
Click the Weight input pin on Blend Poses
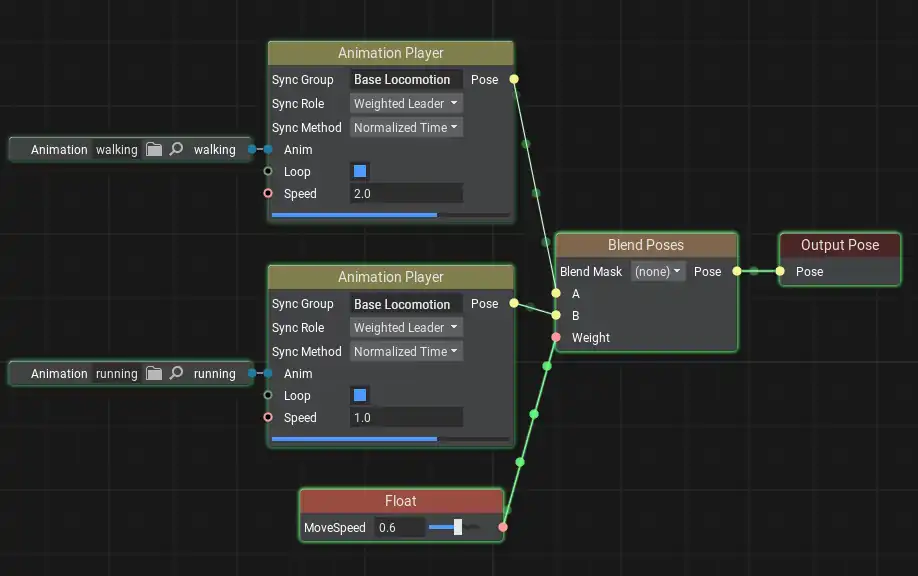[556, 338]
